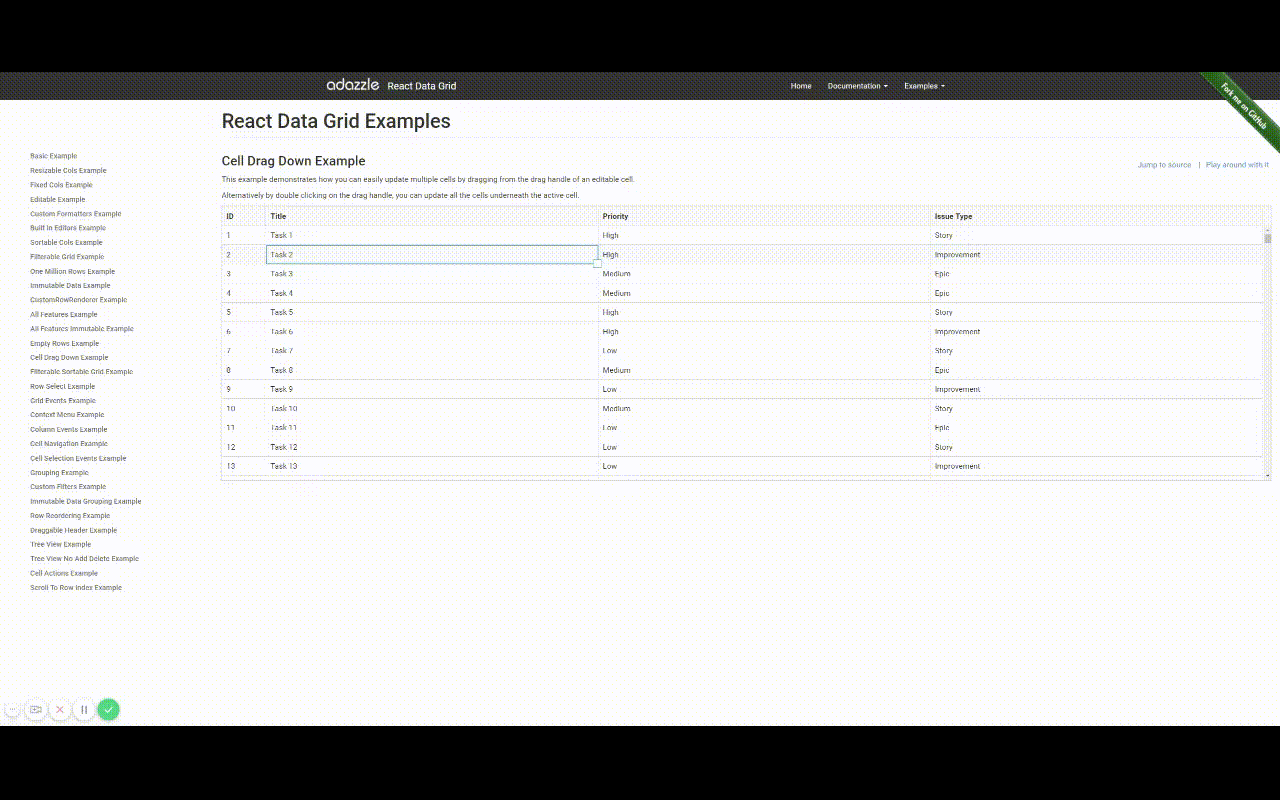Open Row Reordering Example in sidebar
This screenshot has height=800, width=1280.
coord(70,516)
